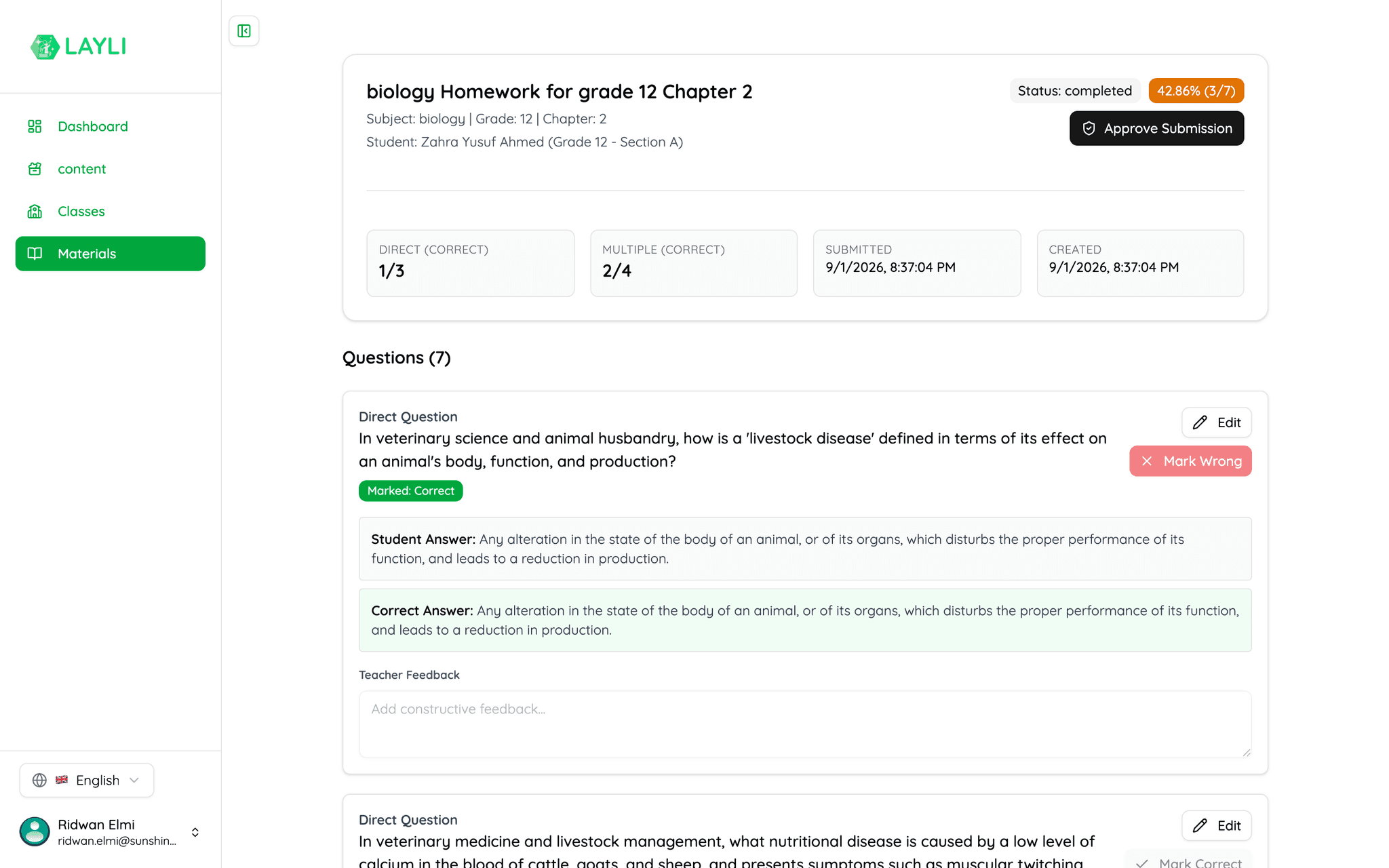Click the shield icon on Approve Submission
Image resolution: width=1389 pixels, height=868 pixels.
1089,129
